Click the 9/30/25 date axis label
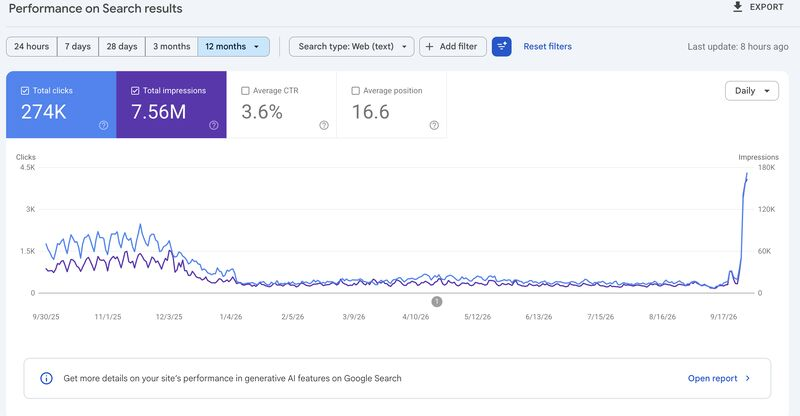The height and width of the screenshot is (416, 800). pos(46,317)
